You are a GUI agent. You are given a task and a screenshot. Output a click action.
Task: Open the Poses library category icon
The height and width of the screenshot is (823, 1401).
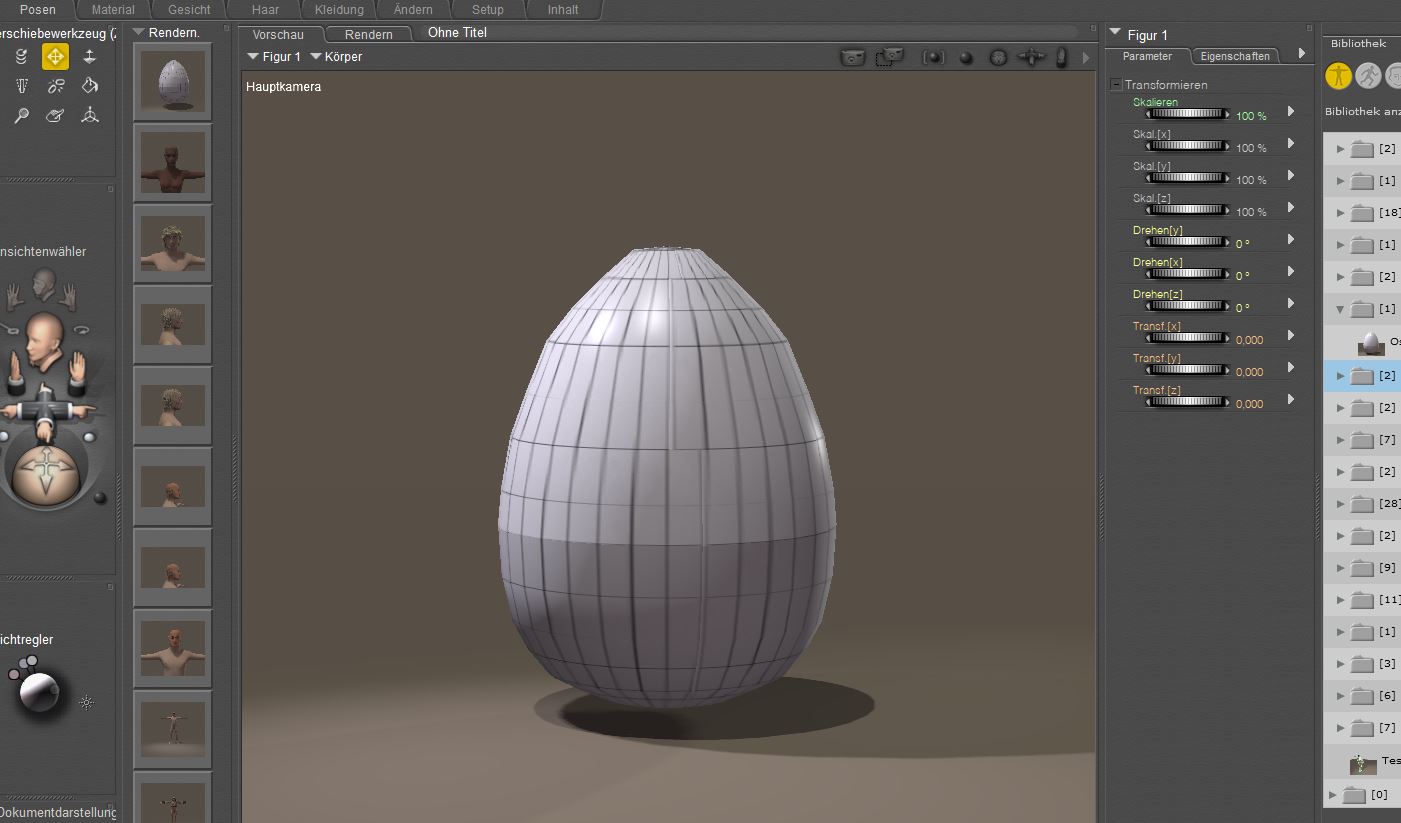pos(1368,76)
